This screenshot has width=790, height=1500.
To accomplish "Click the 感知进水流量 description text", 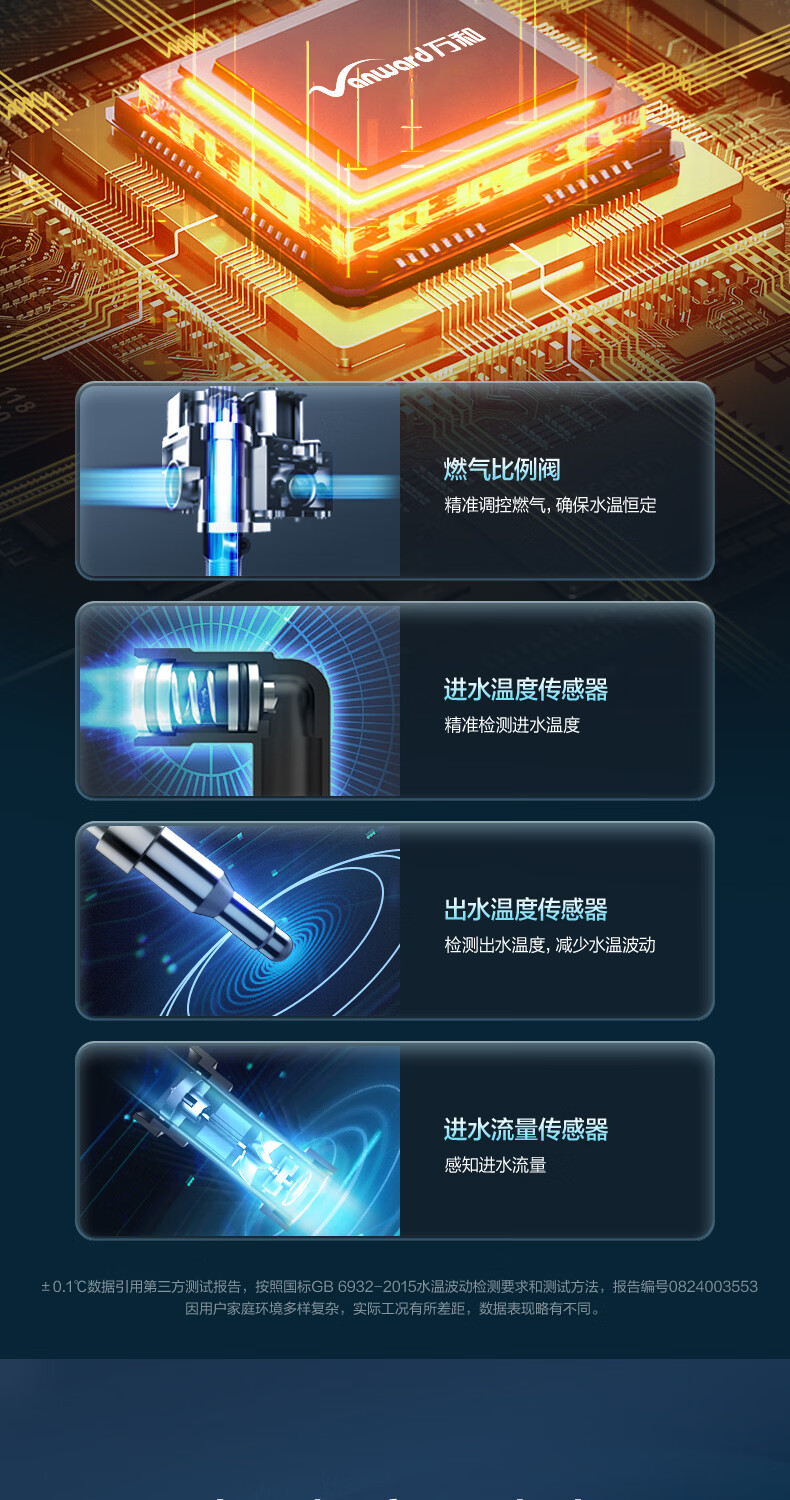I will (495, 1165).
